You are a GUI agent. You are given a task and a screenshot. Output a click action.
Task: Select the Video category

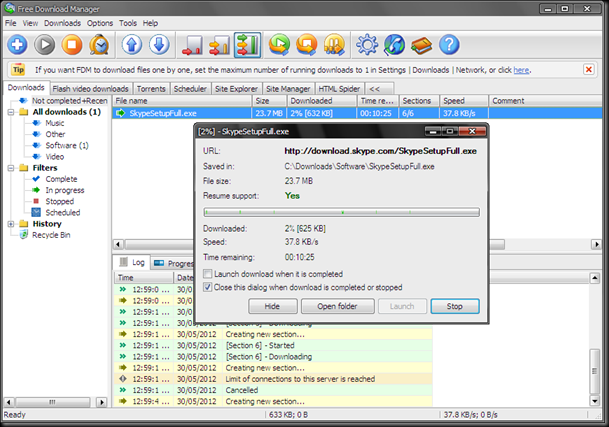point(55,157)
